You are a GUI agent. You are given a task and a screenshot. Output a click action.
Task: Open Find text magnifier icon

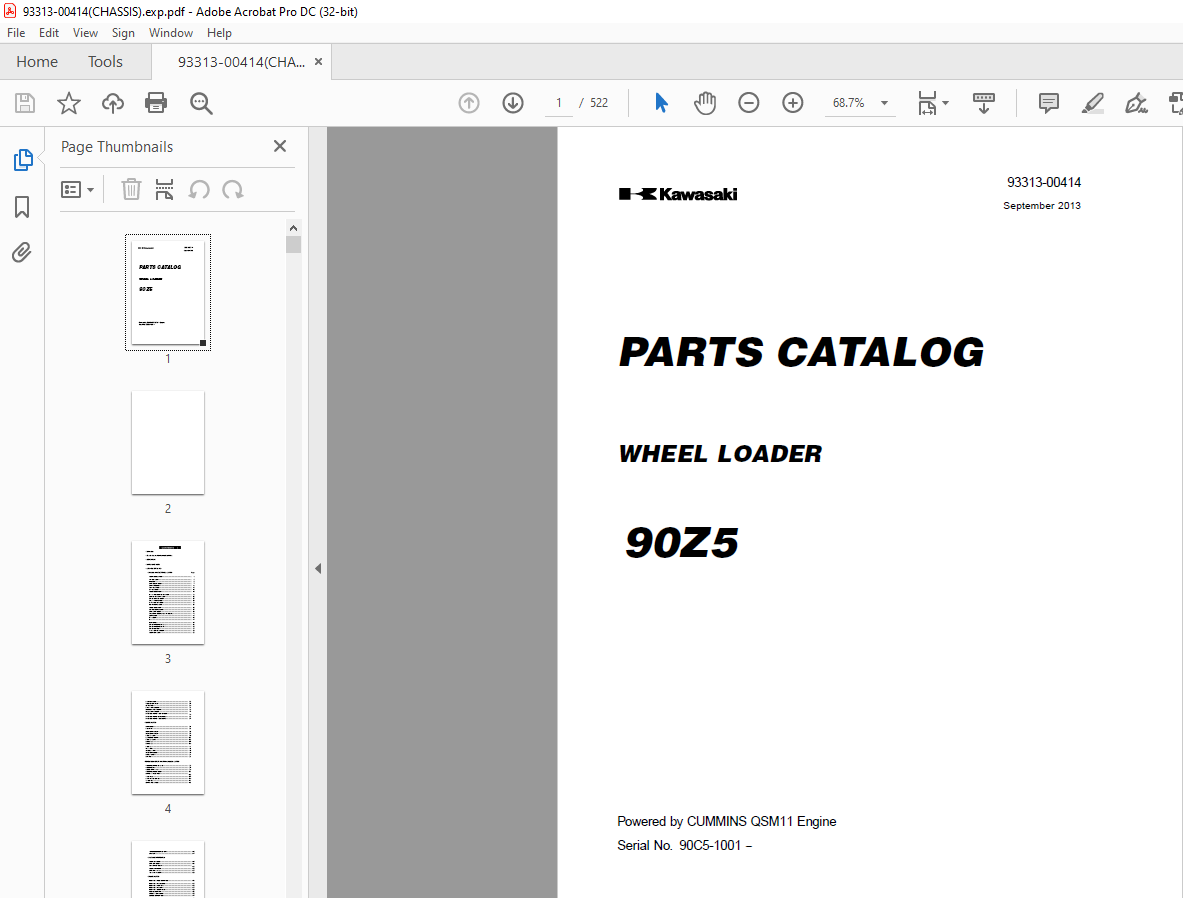tap(201, 103)
